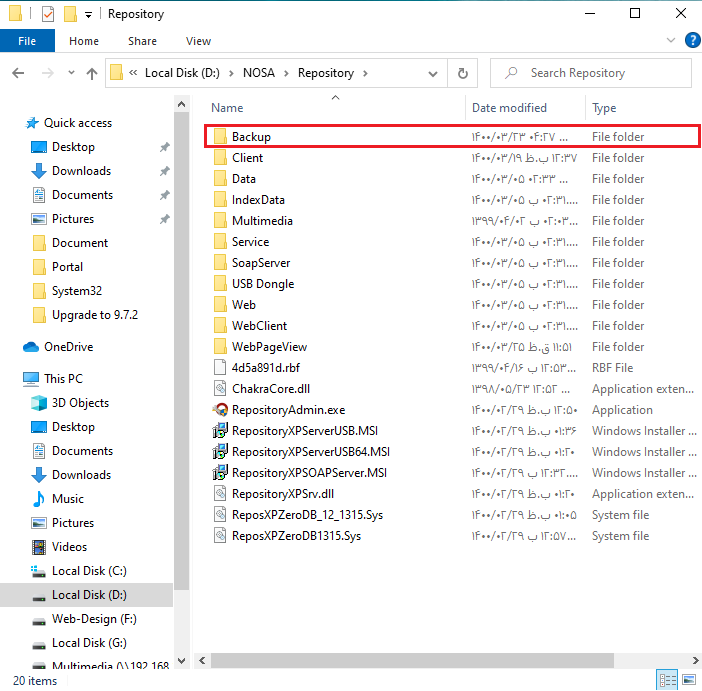Expand the ribbon with the chevron

(x=669, y=41)
